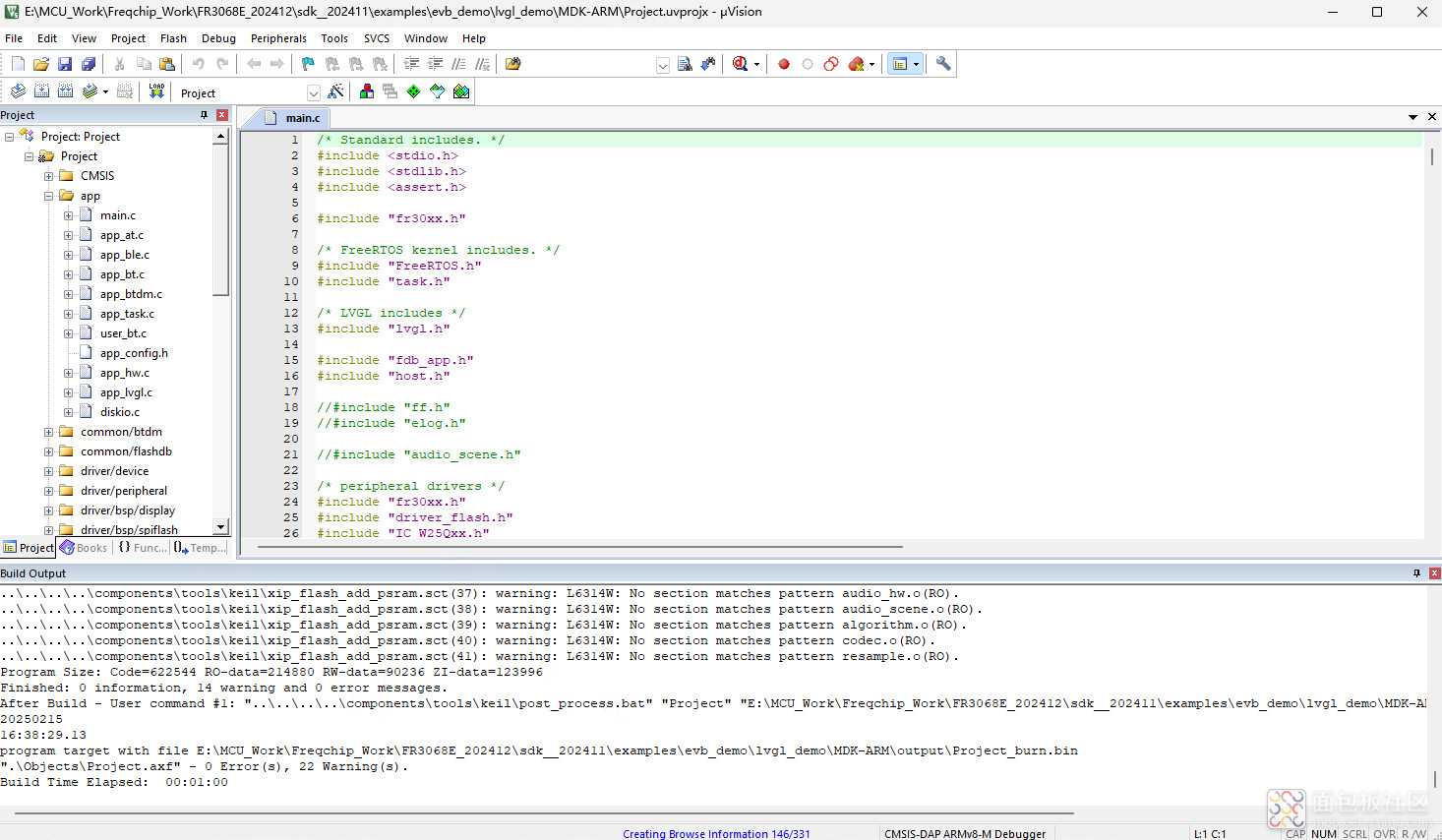Expand the driver/peripheral folder

48,491
